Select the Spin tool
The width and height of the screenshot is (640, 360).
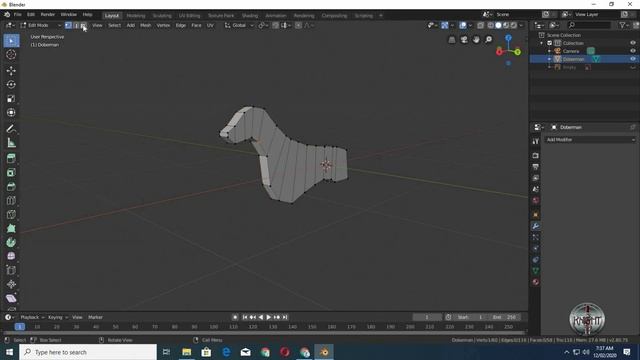pyautogui.click(x=11, y=242)
